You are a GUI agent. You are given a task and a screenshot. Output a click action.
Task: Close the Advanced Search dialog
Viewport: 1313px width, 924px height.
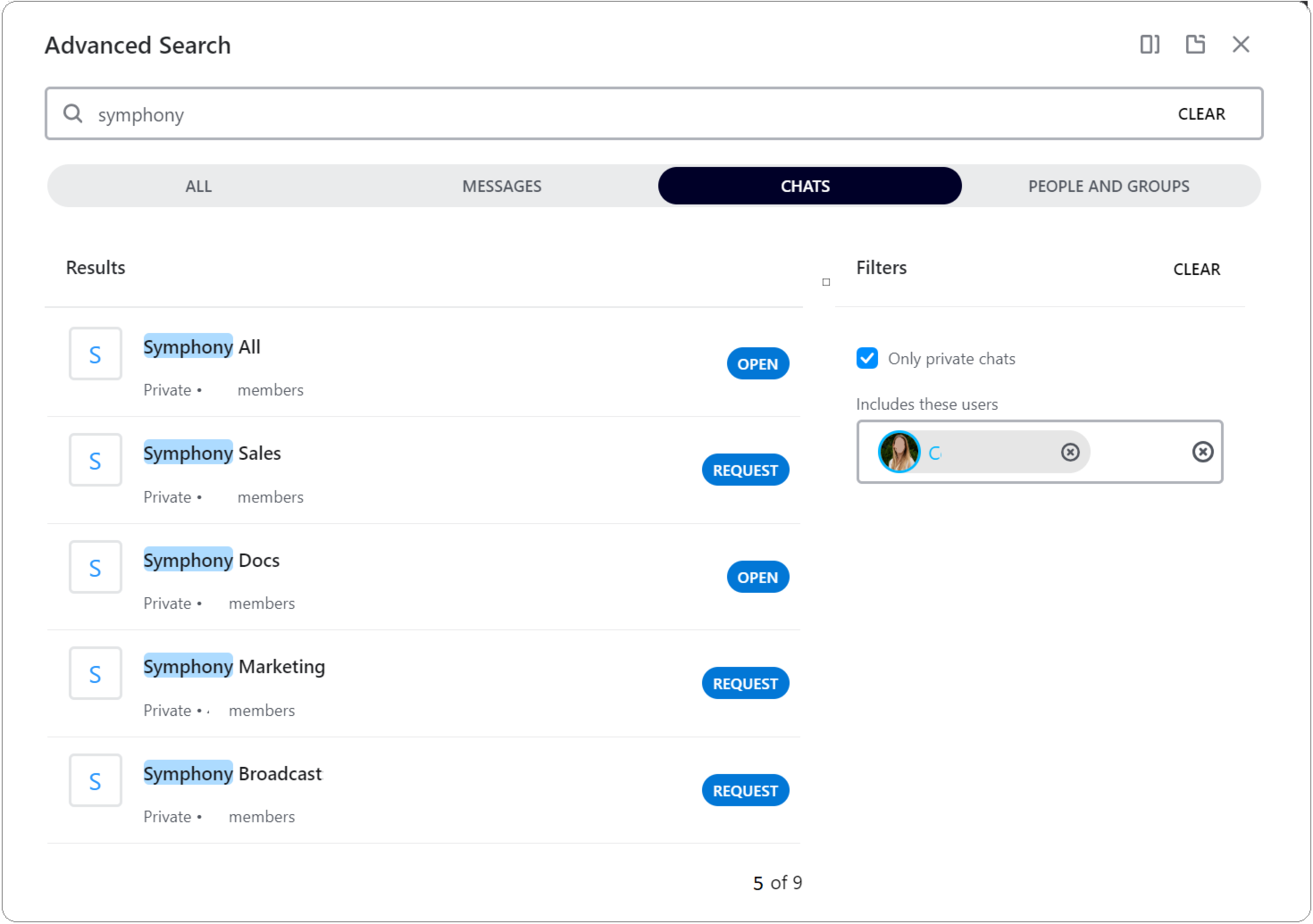(1241, 45)
